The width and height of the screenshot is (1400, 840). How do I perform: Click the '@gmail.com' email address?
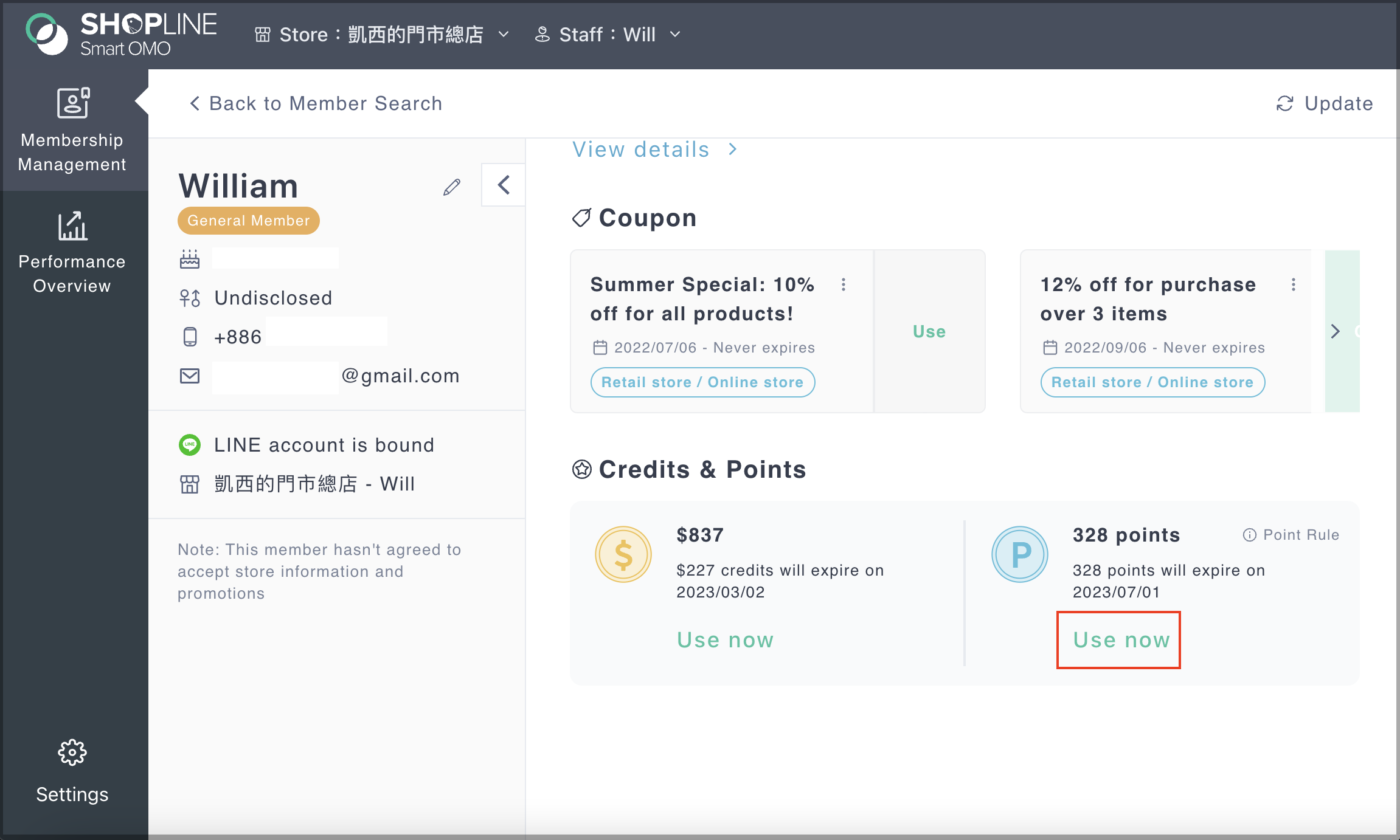point(400,376)
